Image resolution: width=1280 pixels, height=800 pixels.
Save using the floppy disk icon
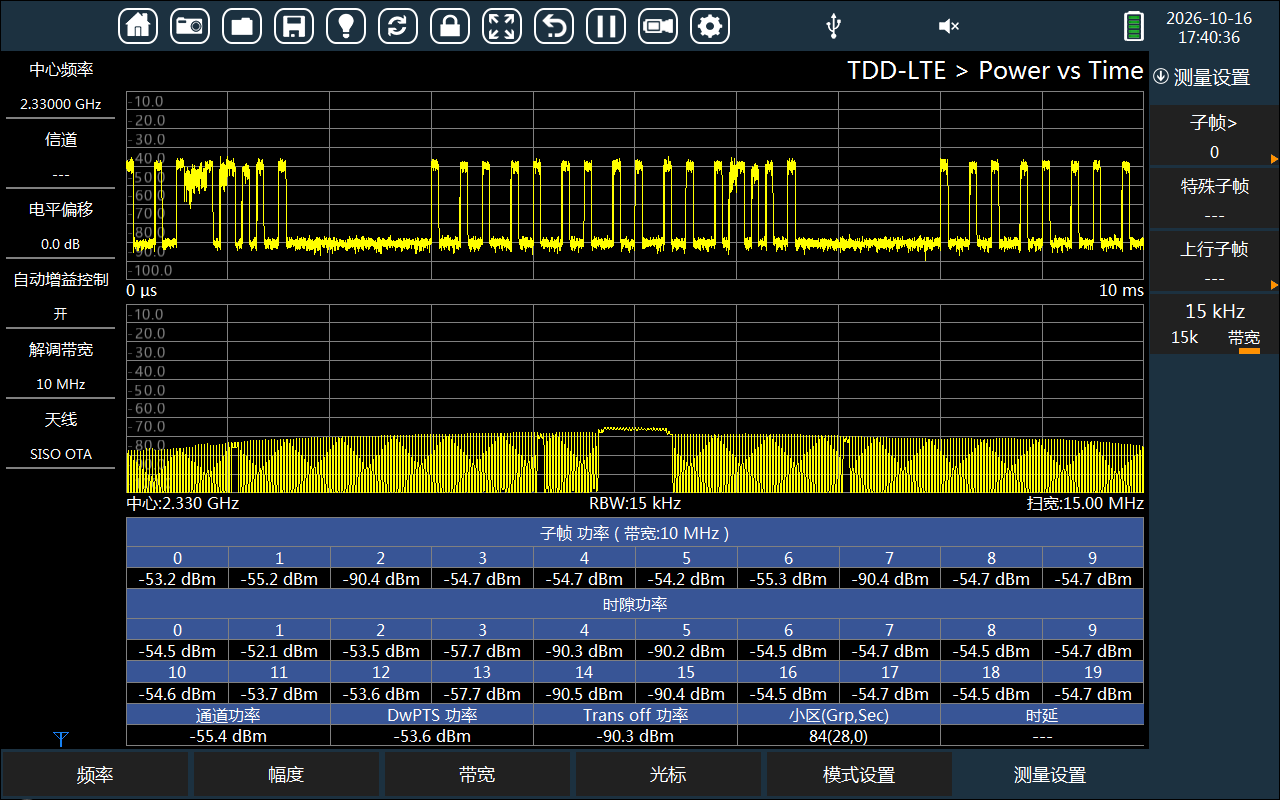click(294, 26)
